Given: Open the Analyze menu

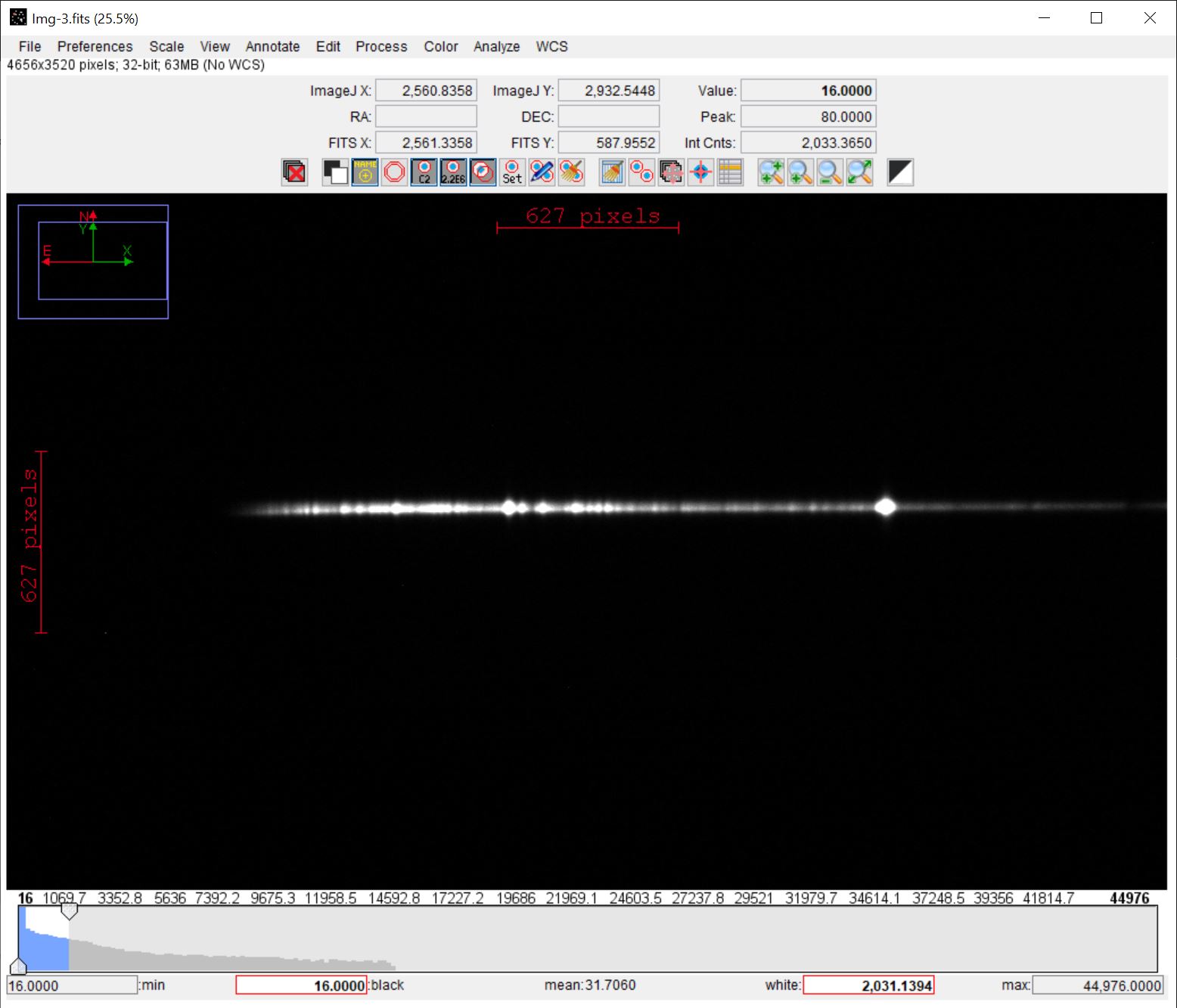Looking at the screenshot, I should 496,47.
